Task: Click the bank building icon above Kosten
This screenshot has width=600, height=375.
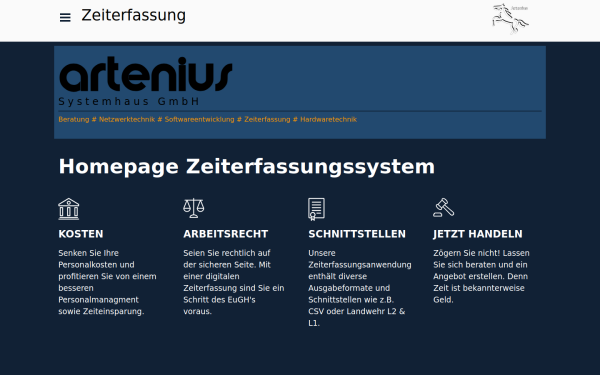Action: pyautogui.click(x=69, y=209)
